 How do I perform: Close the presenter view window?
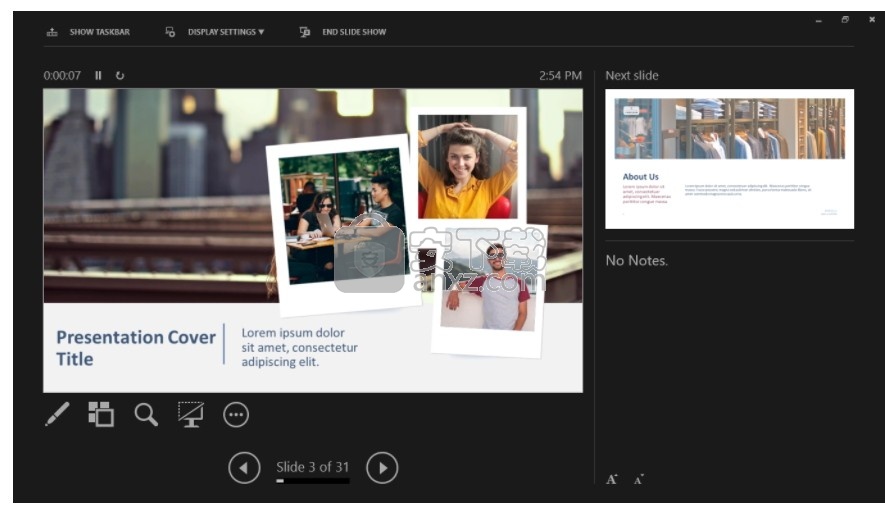[x=871, y=20]
